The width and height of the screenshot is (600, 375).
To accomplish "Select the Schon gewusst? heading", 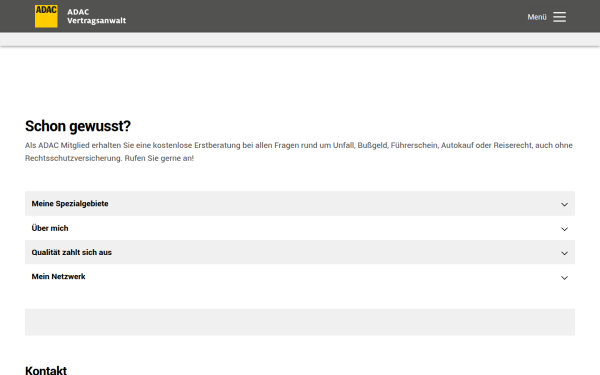I will click(78, 126).
